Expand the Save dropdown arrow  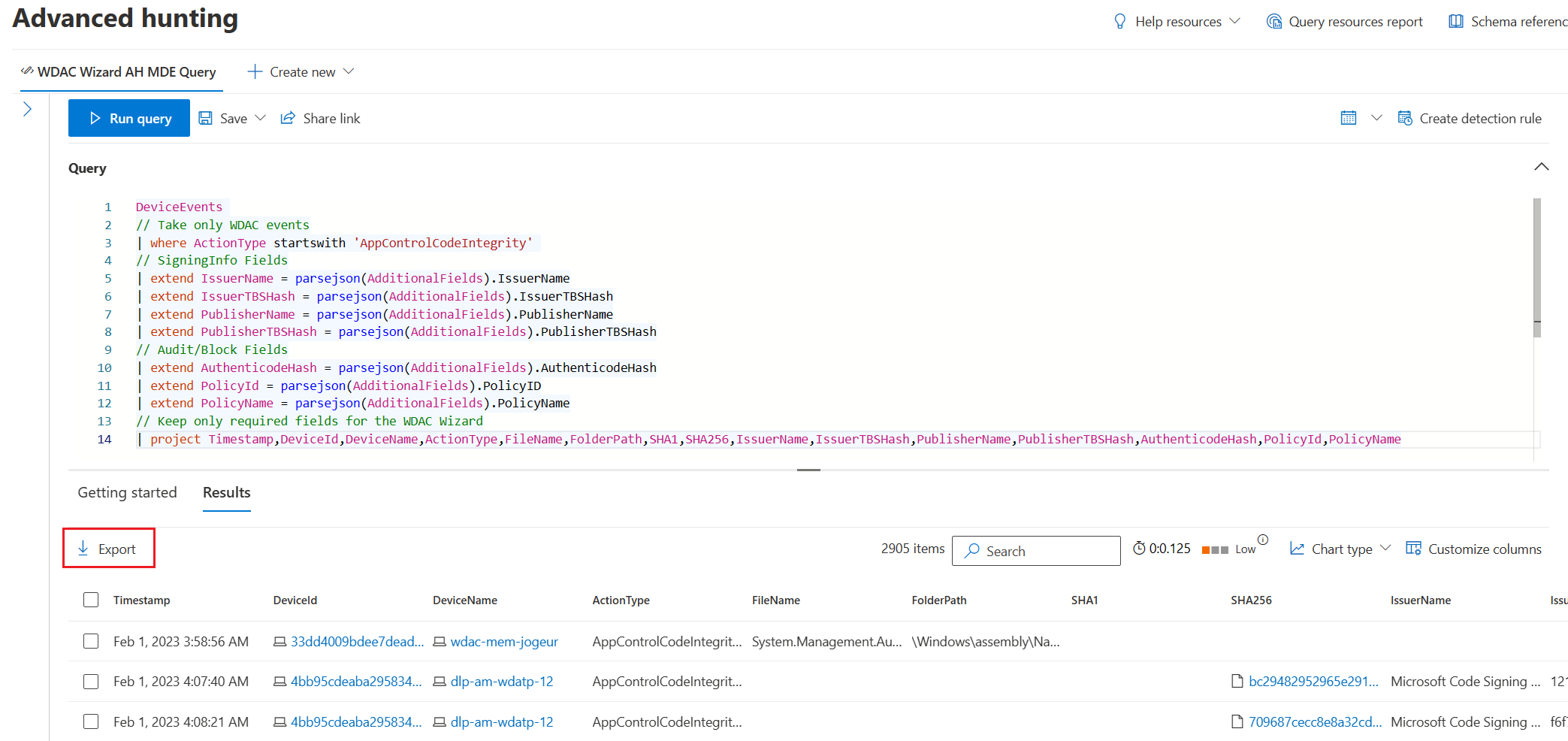click(x=261, y=118)
